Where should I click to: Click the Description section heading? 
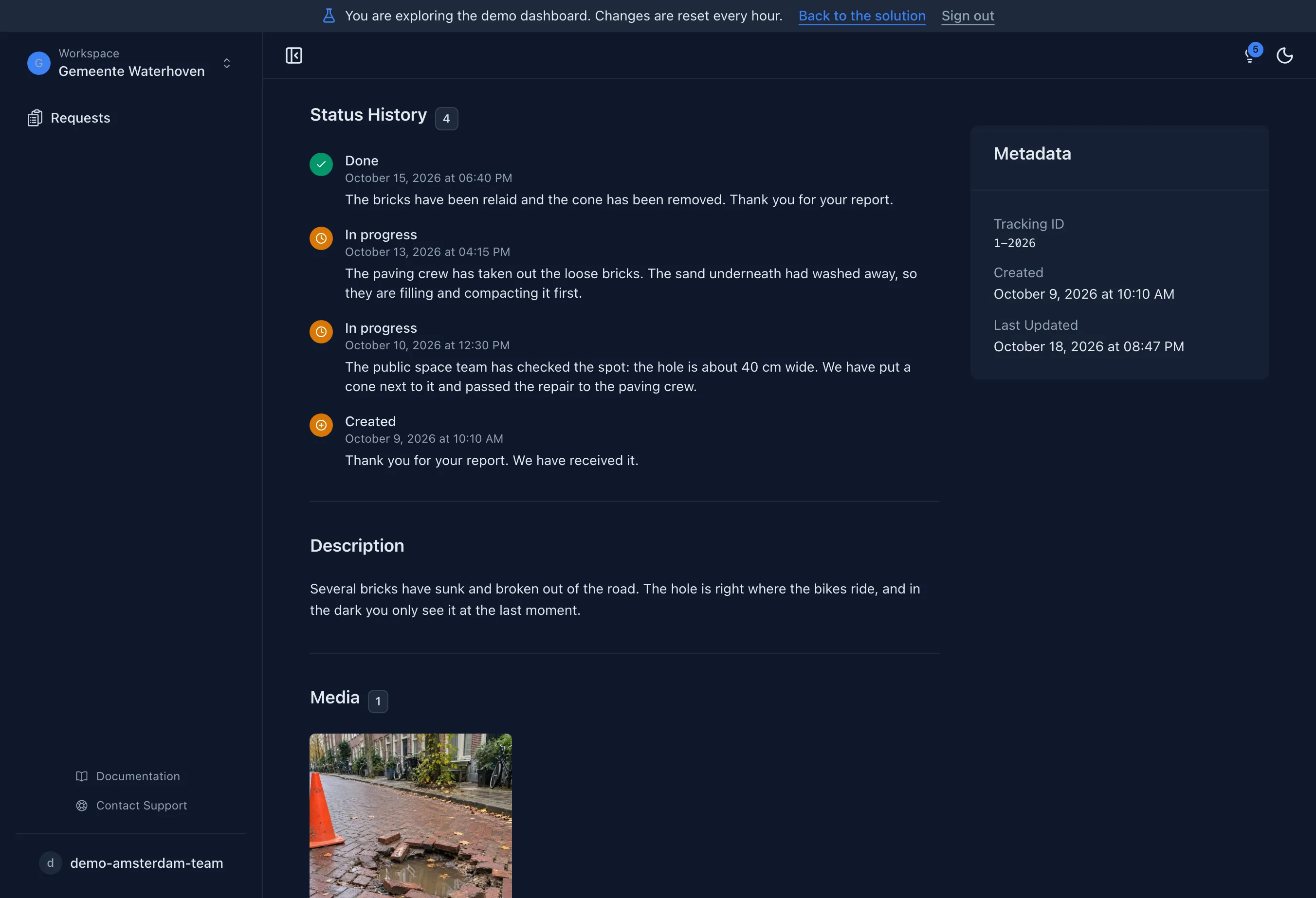(x=357, y=545)
